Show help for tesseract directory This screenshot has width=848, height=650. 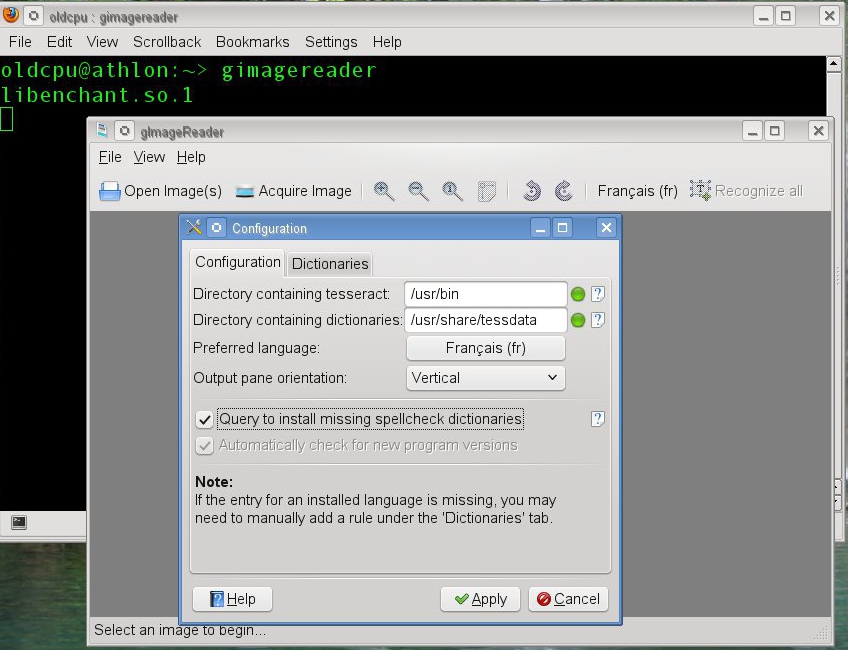pos(598,294)
